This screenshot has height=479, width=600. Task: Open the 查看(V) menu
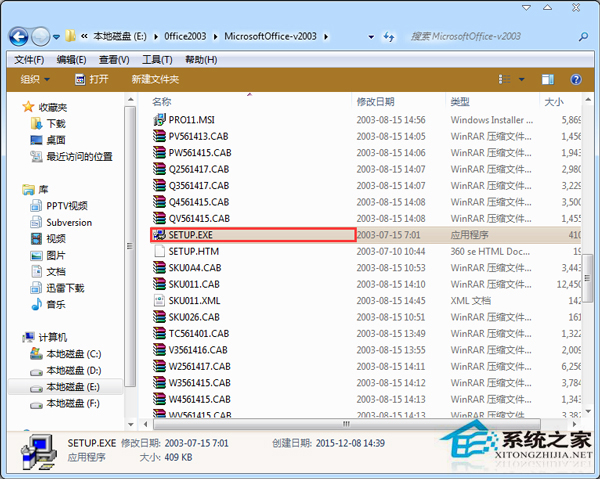pyautogui.click(x=114, y=60)
